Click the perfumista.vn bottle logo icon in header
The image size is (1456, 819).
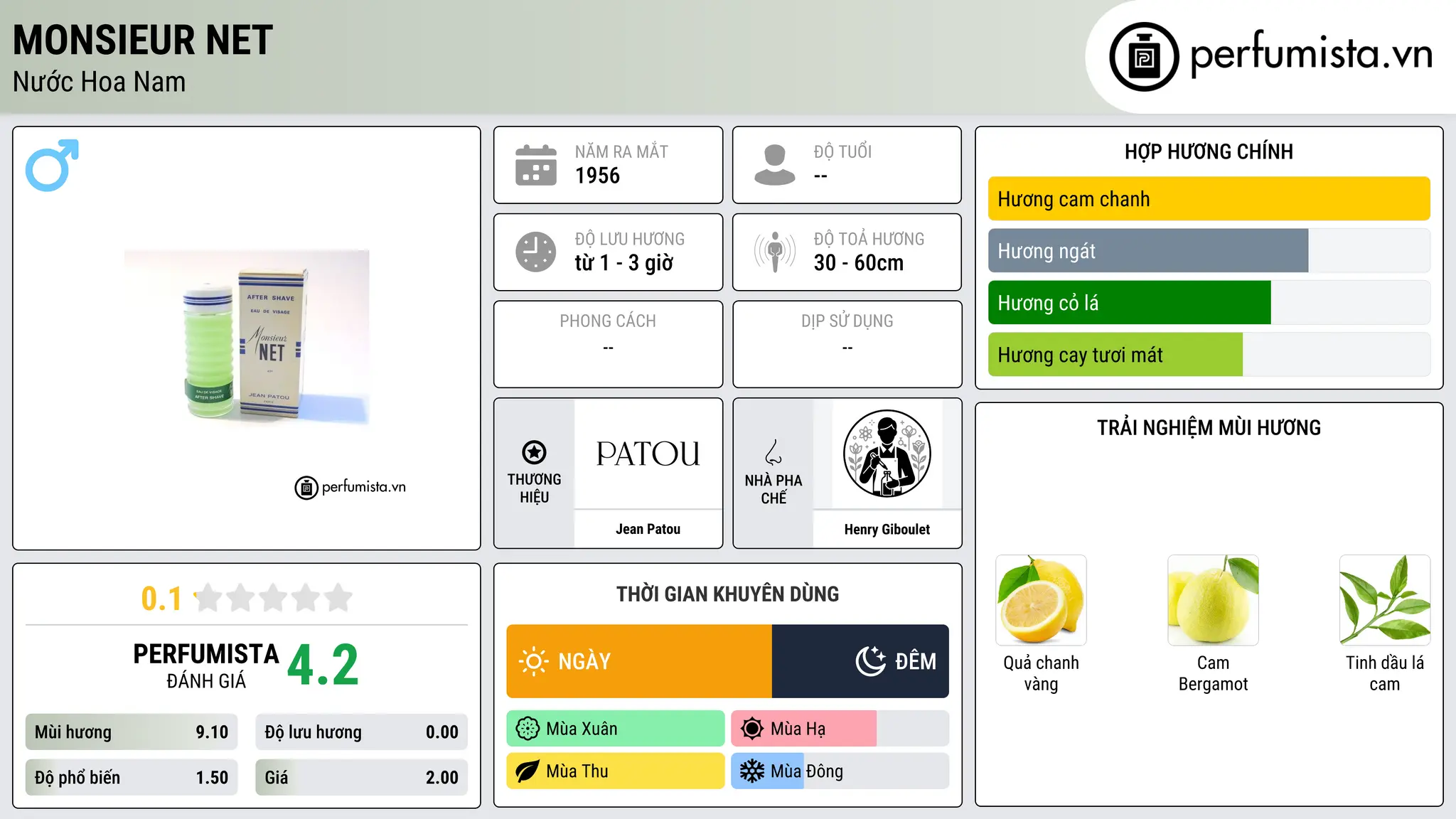[x=1144, y=57]
